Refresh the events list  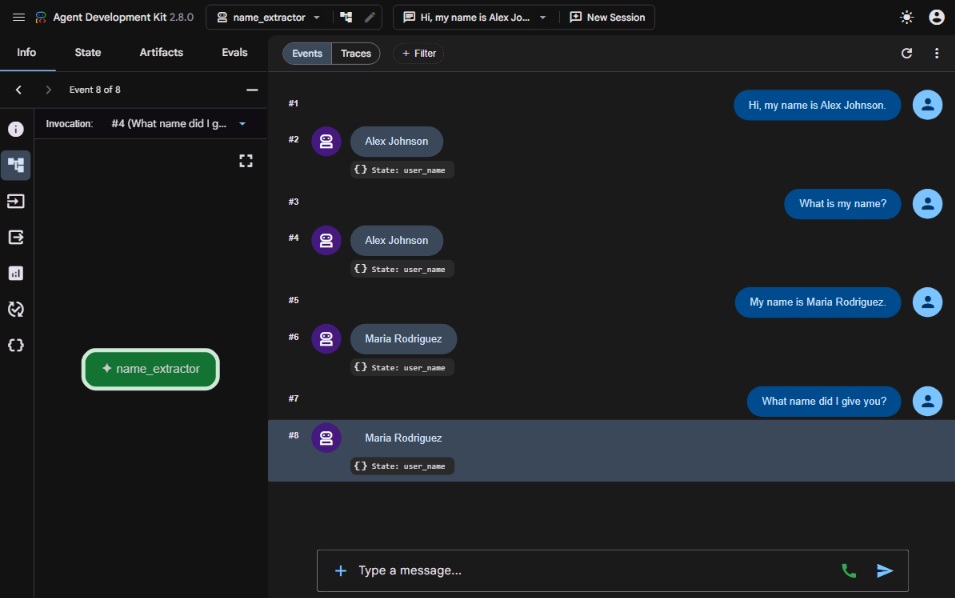pyautogui.click(x=906, y=53)
